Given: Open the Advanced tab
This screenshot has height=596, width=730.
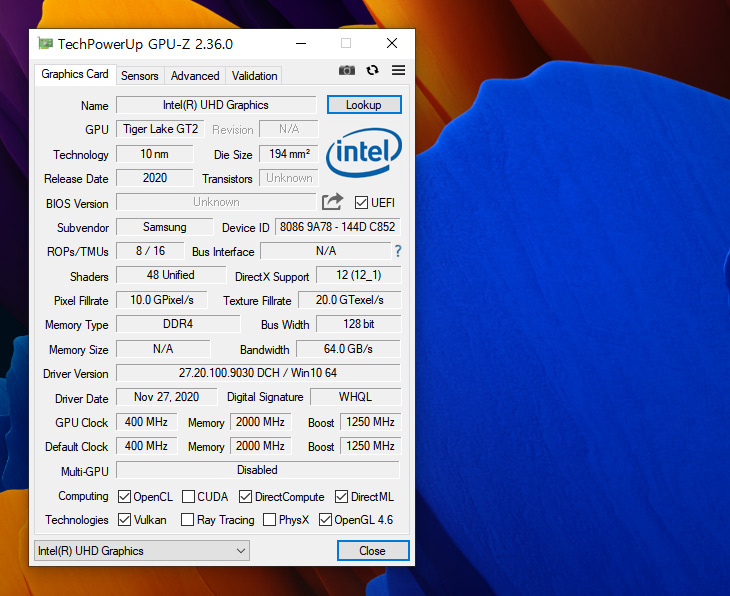Looking at the screenshot, I should tap(195, 76).
